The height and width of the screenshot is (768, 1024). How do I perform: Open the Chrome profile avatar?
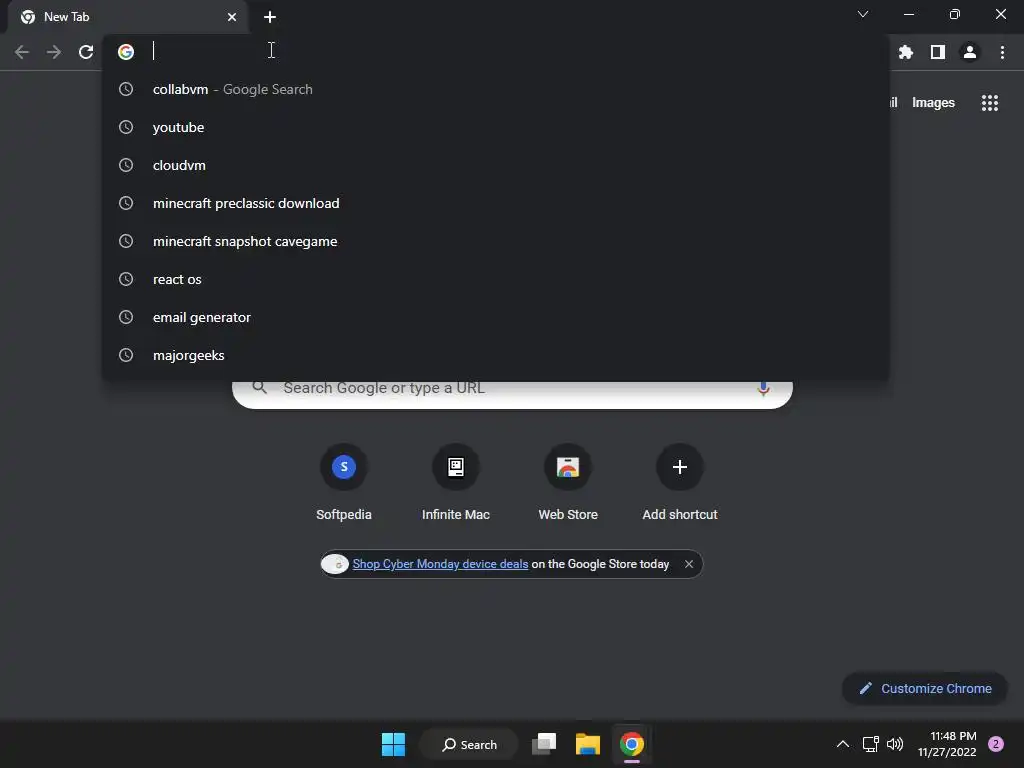pyautogui.click(x=970, y=52)
